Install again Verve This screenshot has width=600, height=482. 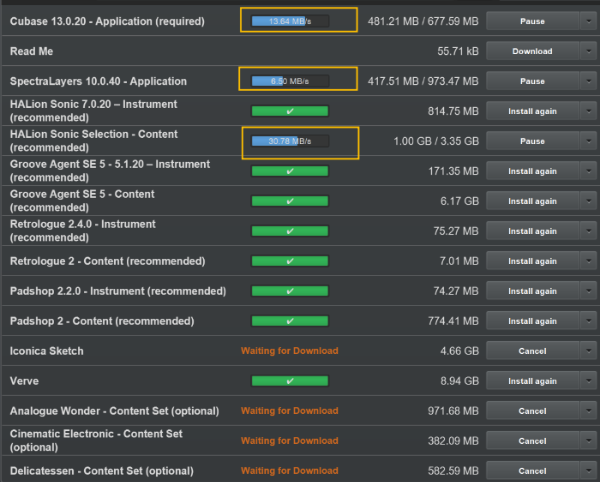532,381
